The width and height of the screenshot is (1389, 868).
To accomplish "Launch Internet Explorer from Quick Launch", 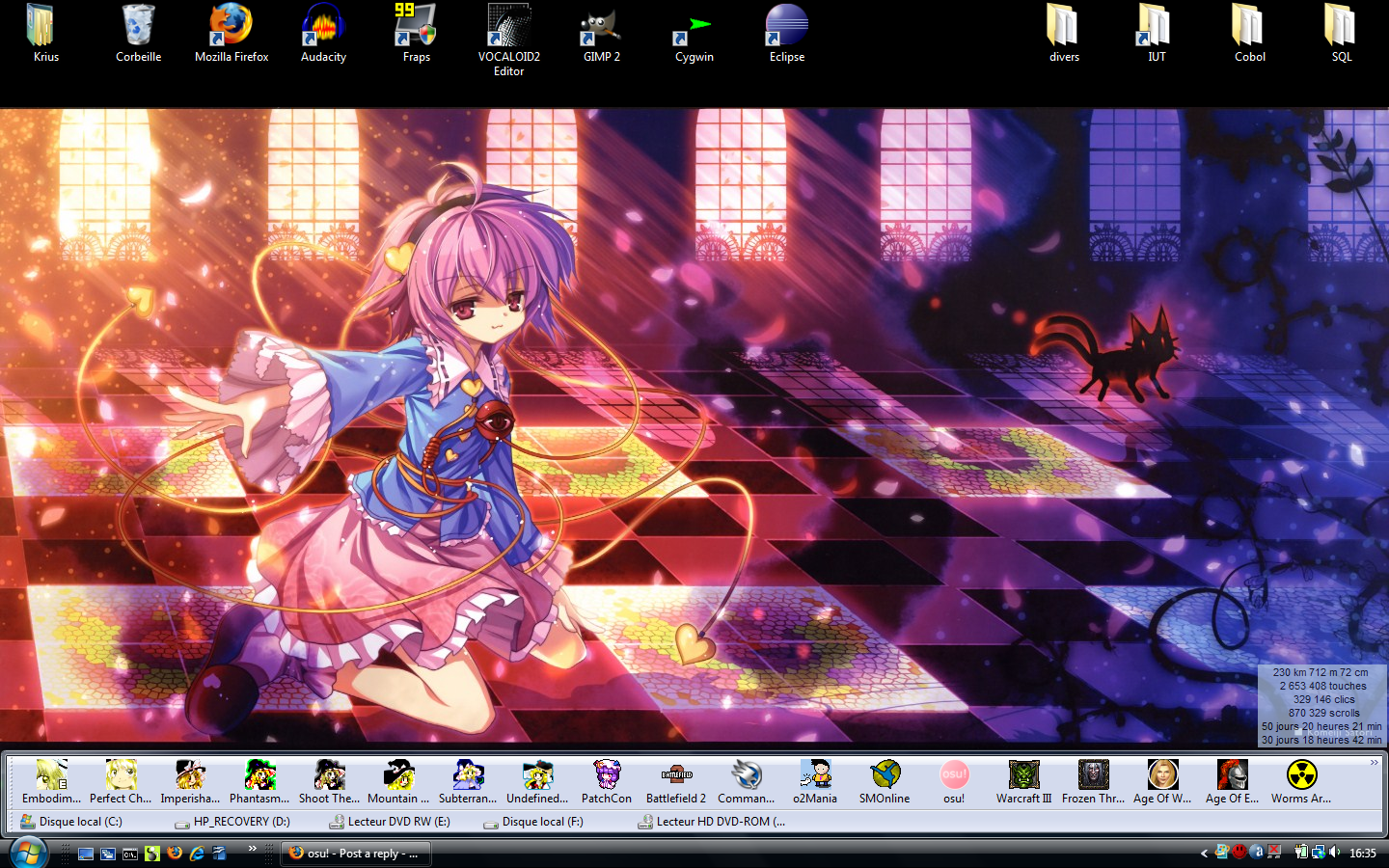I will 197,854.
